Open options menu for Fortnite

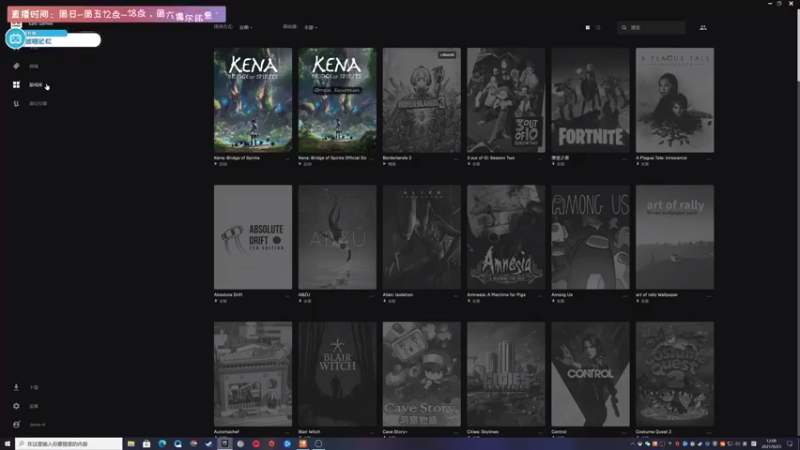624,159
